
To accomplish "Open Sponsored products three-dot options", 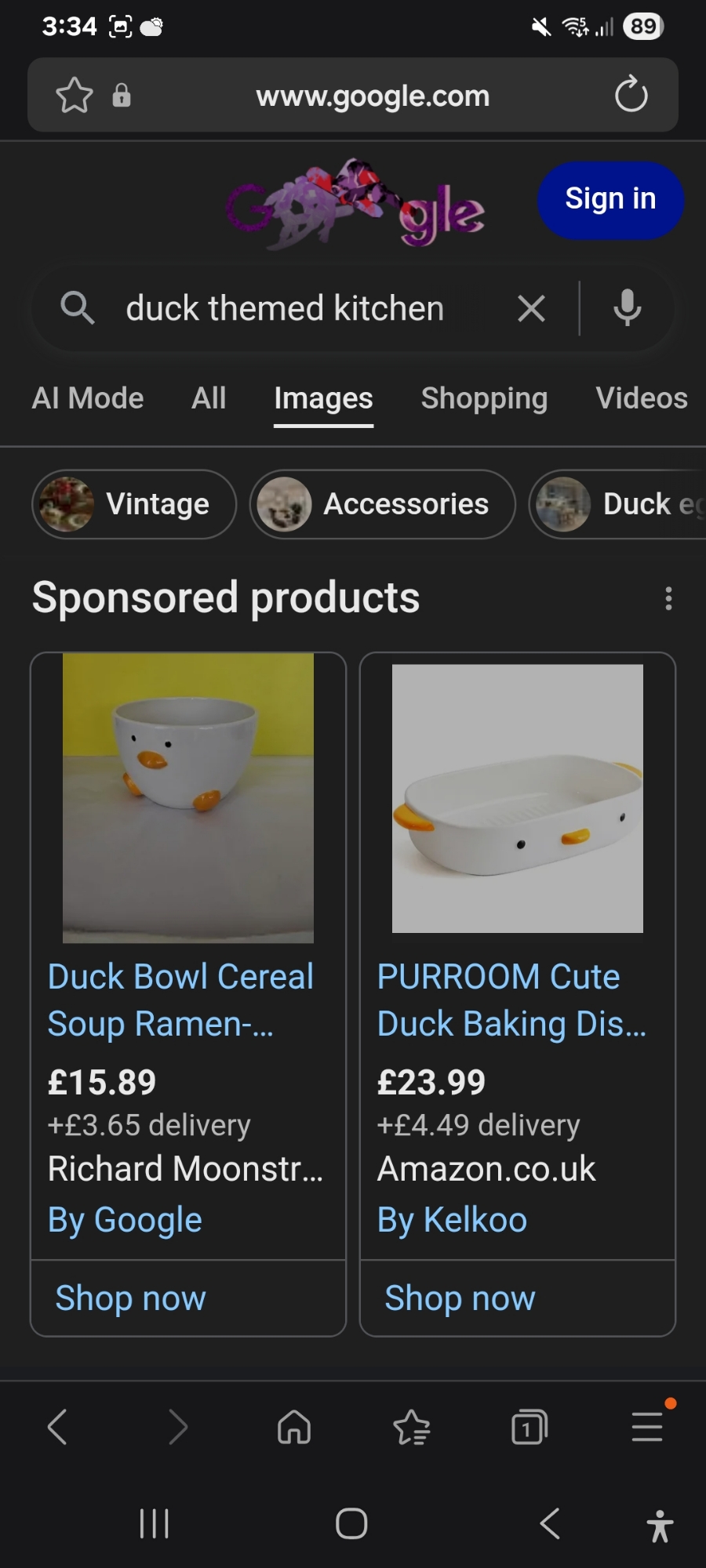I will coord(668,598).
